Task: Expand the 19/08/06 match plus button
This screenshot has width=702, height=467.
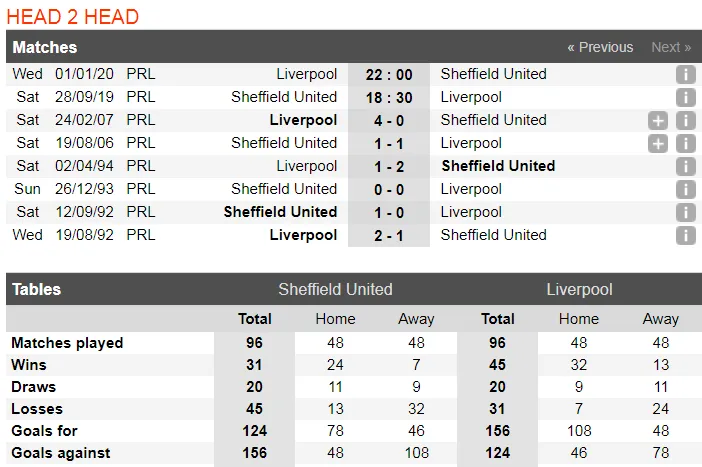Action: pyautogui.click(x=657, y=144)
